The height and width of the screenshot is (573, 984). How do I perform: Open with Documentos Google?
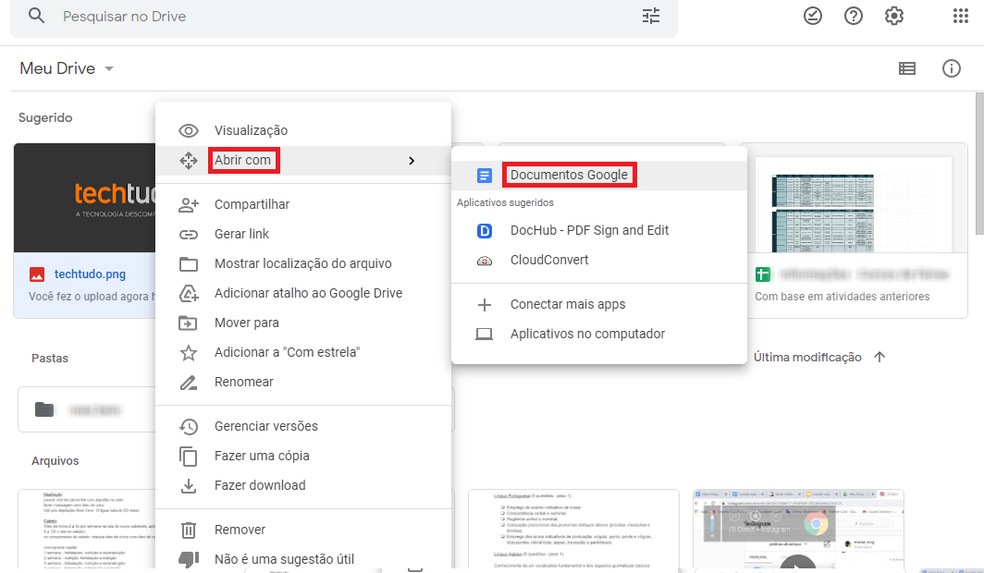(599, 175)
